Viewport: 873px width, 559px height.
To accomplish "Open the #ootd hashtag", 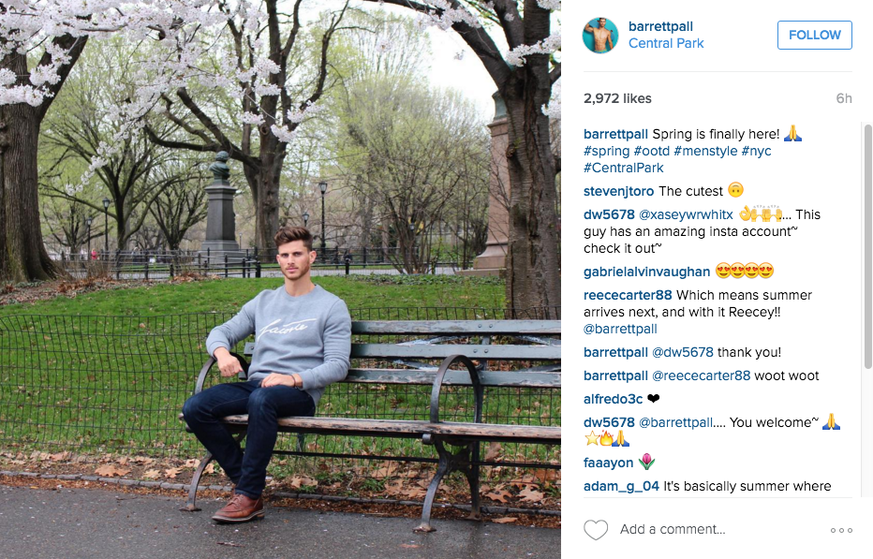I will [651, 151].
